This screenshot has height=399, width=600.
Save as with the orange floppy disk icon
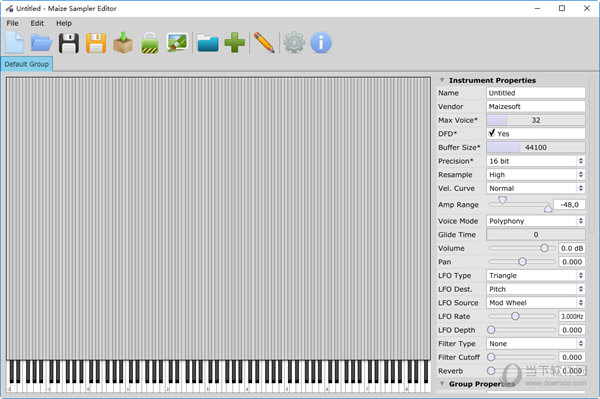pos(96,43)
